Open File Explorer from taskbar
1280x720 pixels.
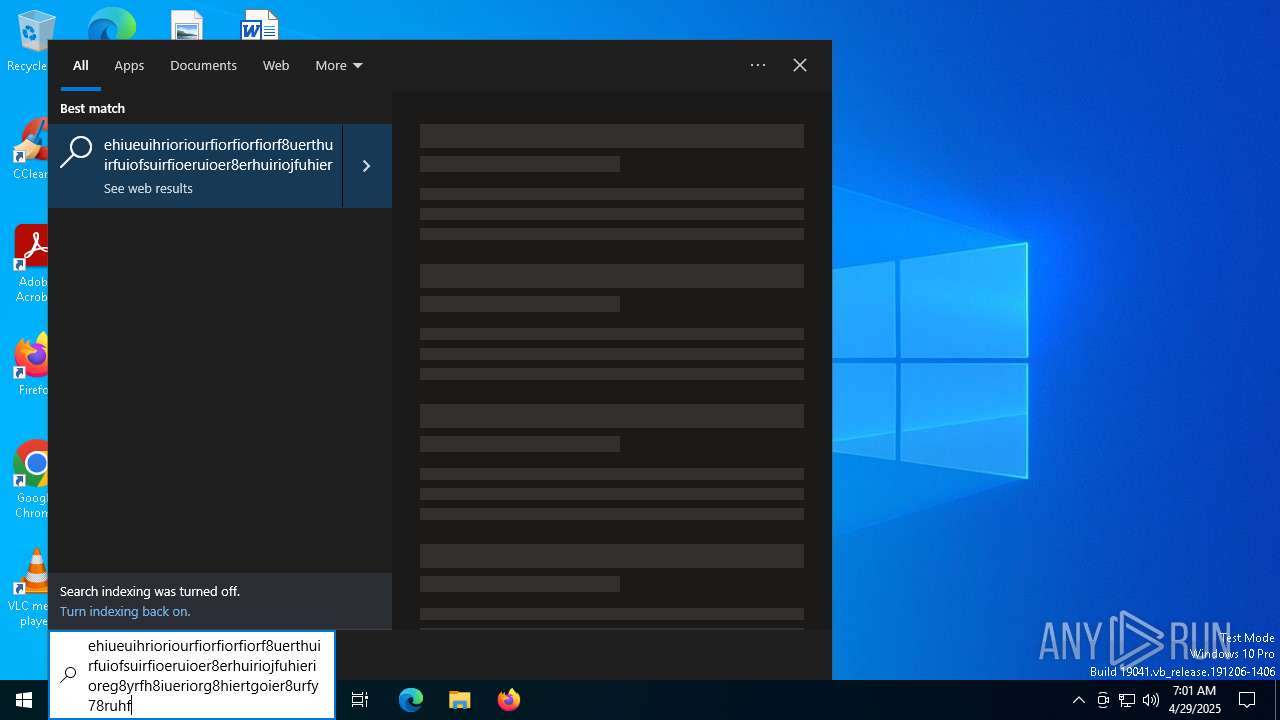pos(460,700)
